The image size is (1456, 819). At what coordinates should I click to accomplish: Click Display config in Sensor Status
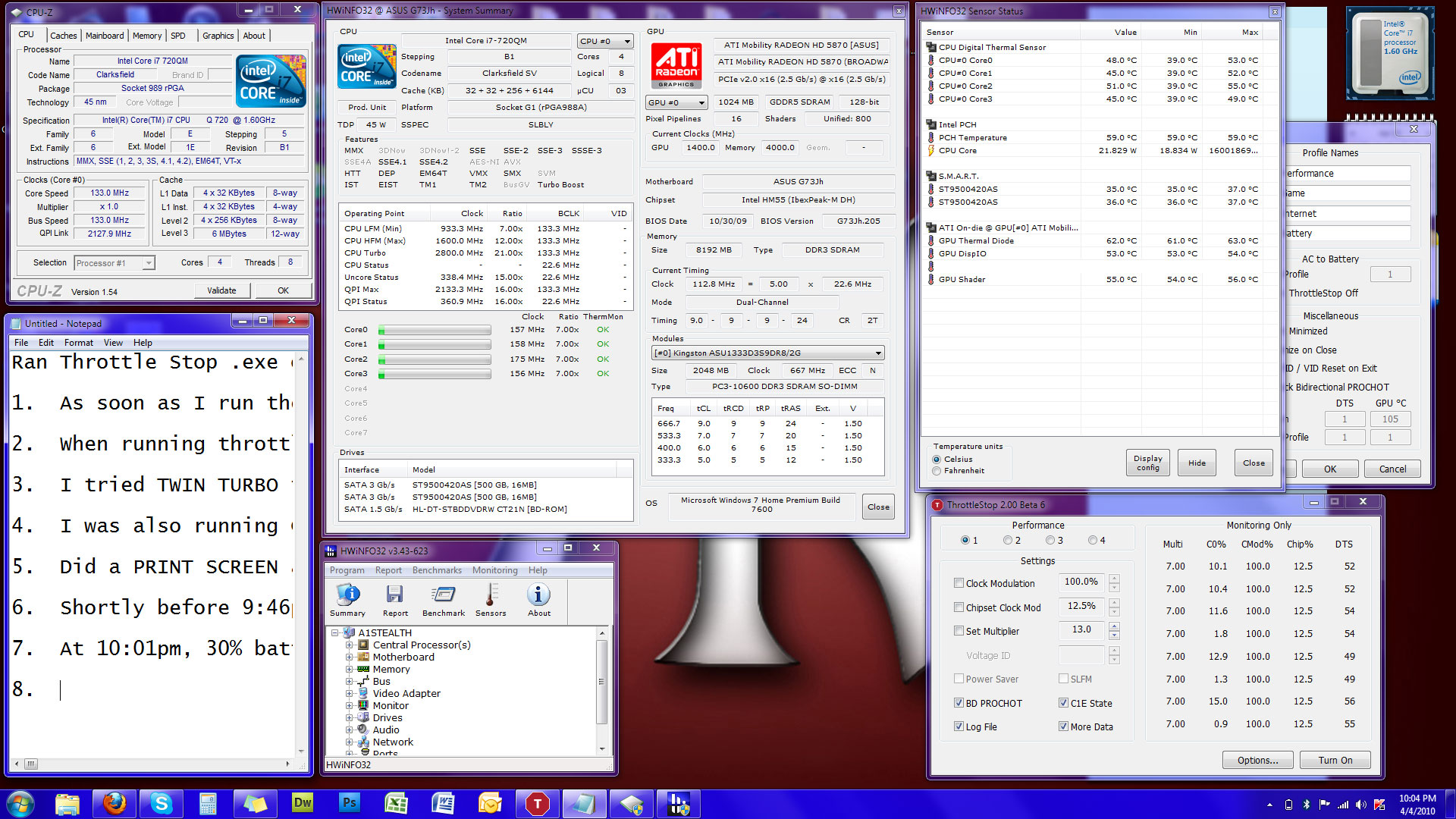pyautogui.click(x=1147, y=463)
